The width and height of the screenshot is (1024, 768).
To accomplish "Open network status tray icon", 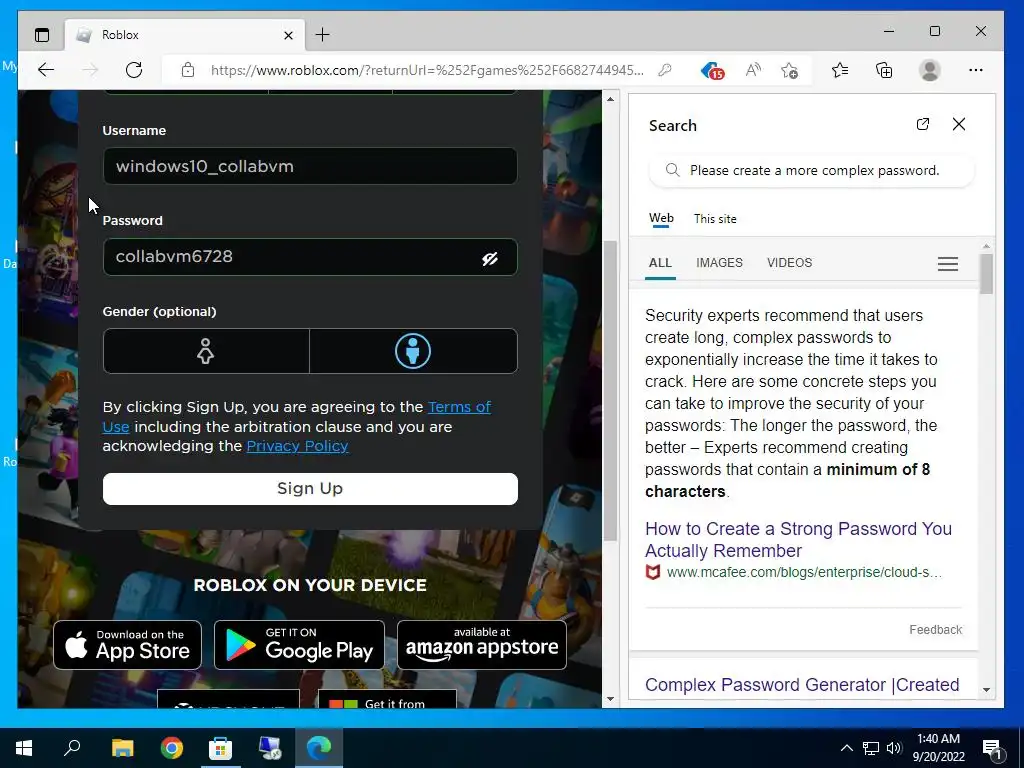I will pyautogui.click(x=871, y=748).
